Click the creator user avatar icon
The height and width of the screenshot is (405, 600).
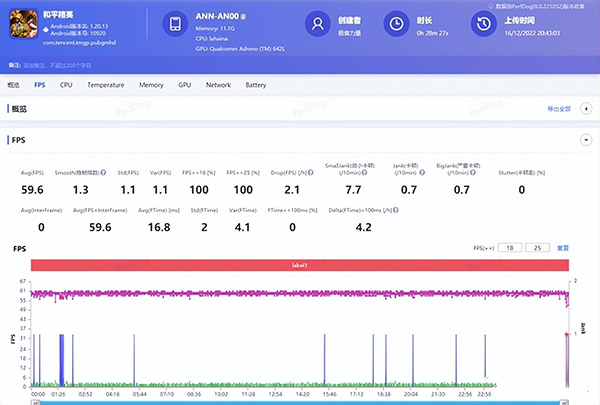(317, 23)
